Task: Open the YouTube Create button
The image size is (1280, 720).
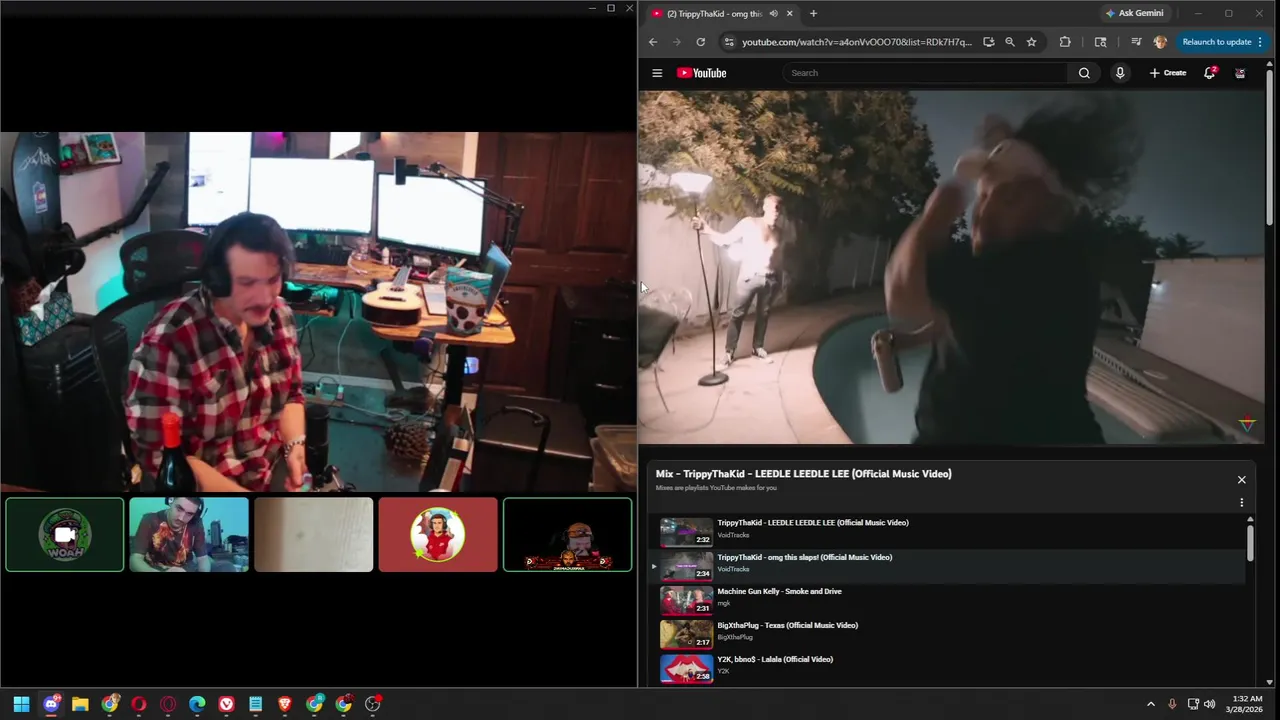Action: (x=1168, y=73)
